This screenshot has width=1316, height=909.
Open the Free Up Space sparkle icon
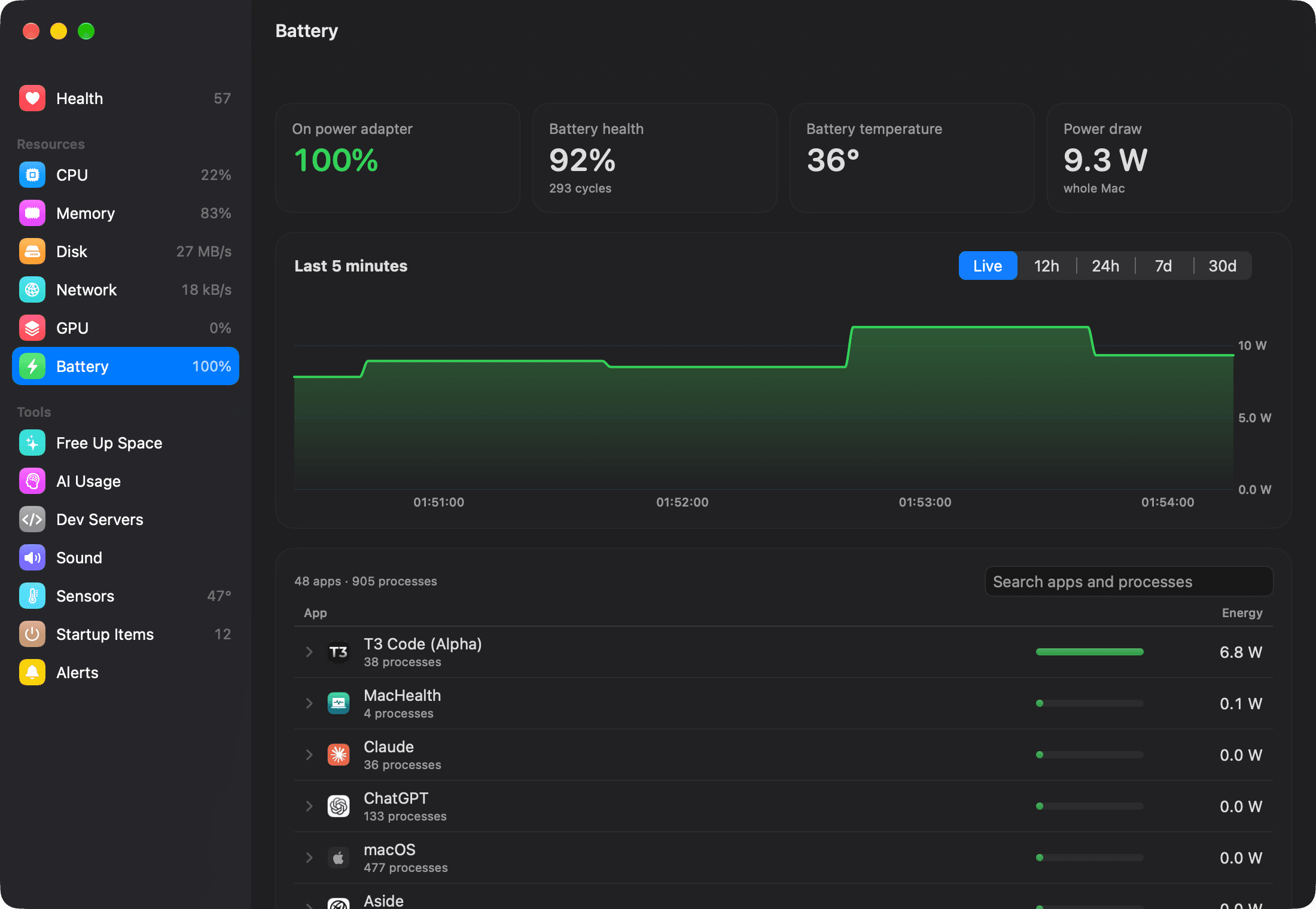pyautogui.click(x=32, y=443)
